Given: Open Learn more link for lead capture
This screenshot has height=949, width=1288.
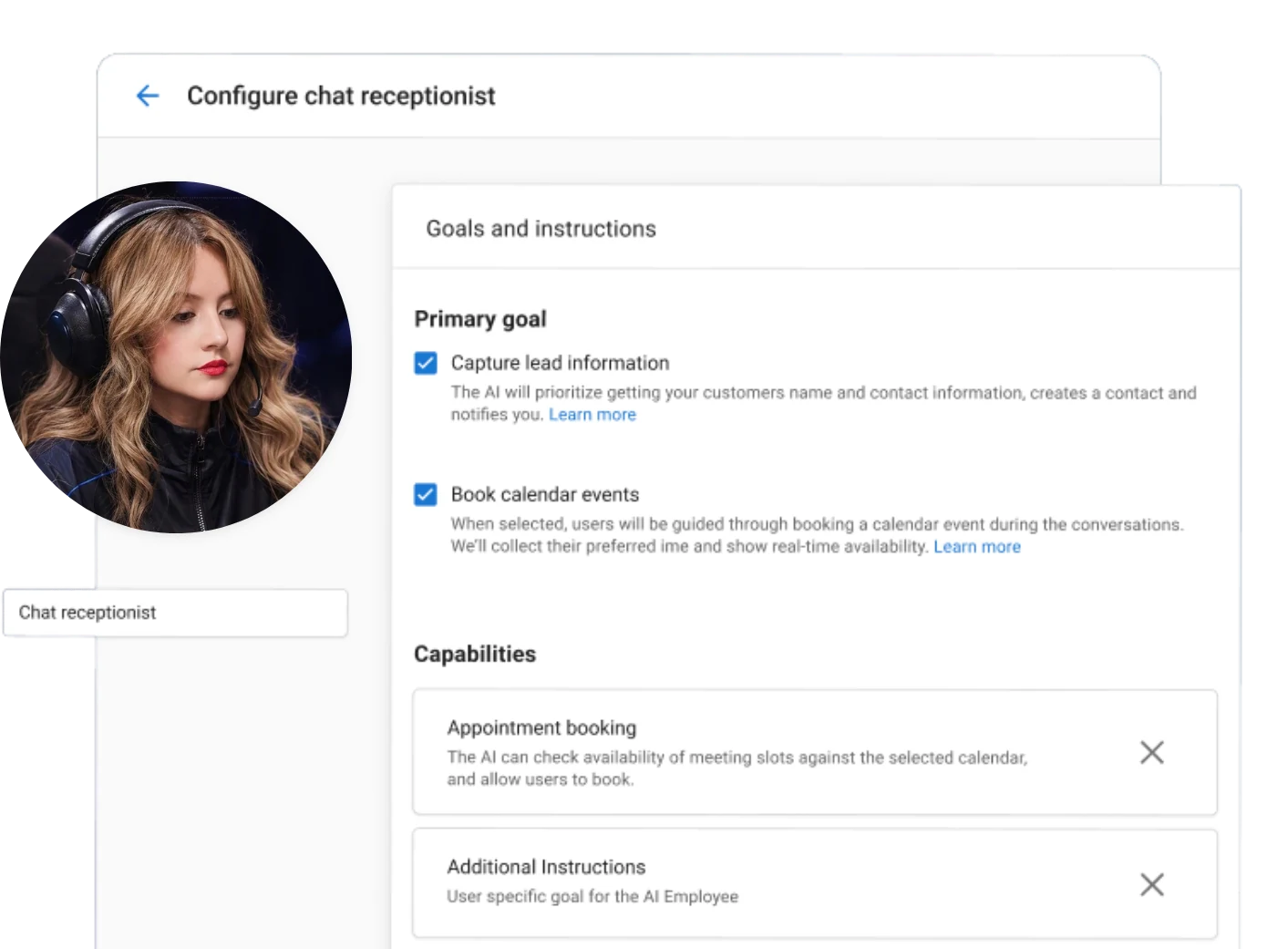Looking at the screenshot, I should pyautogui.click(x=592, y=415).
